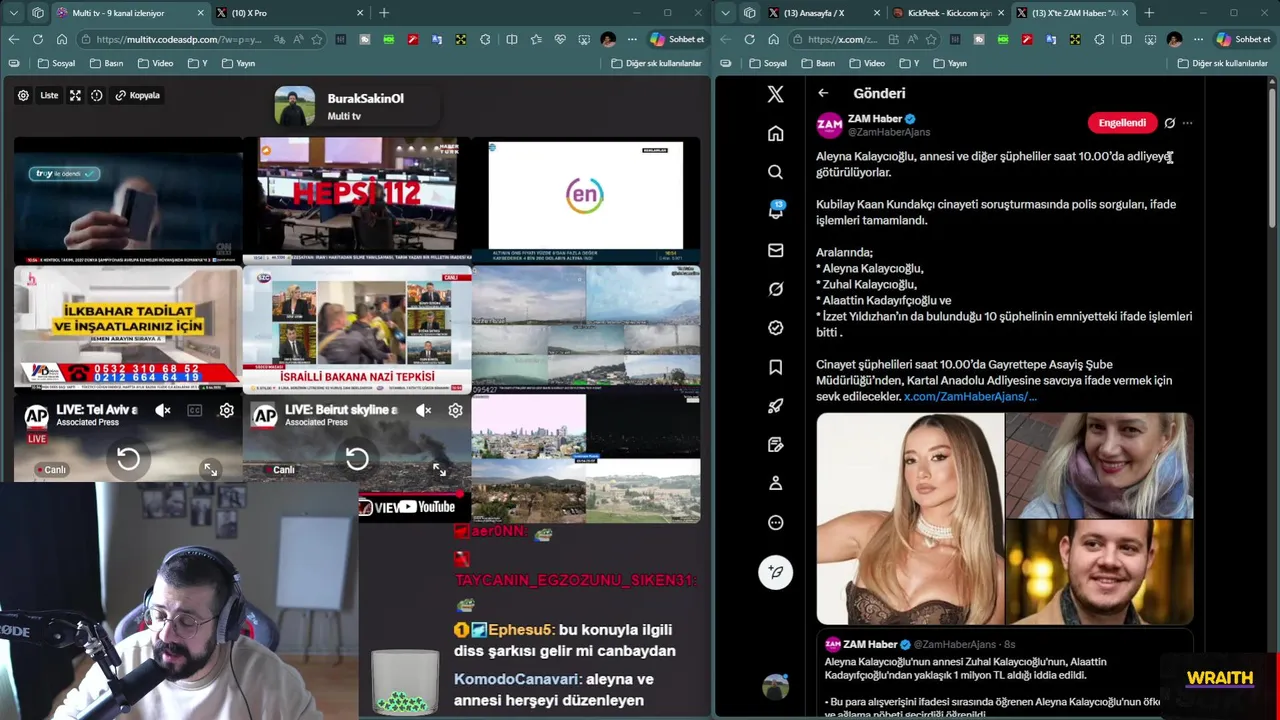Screen dimensions: 1280x720
Task: Click Sohbet et Copilot in right browser
Action: 1242,39
